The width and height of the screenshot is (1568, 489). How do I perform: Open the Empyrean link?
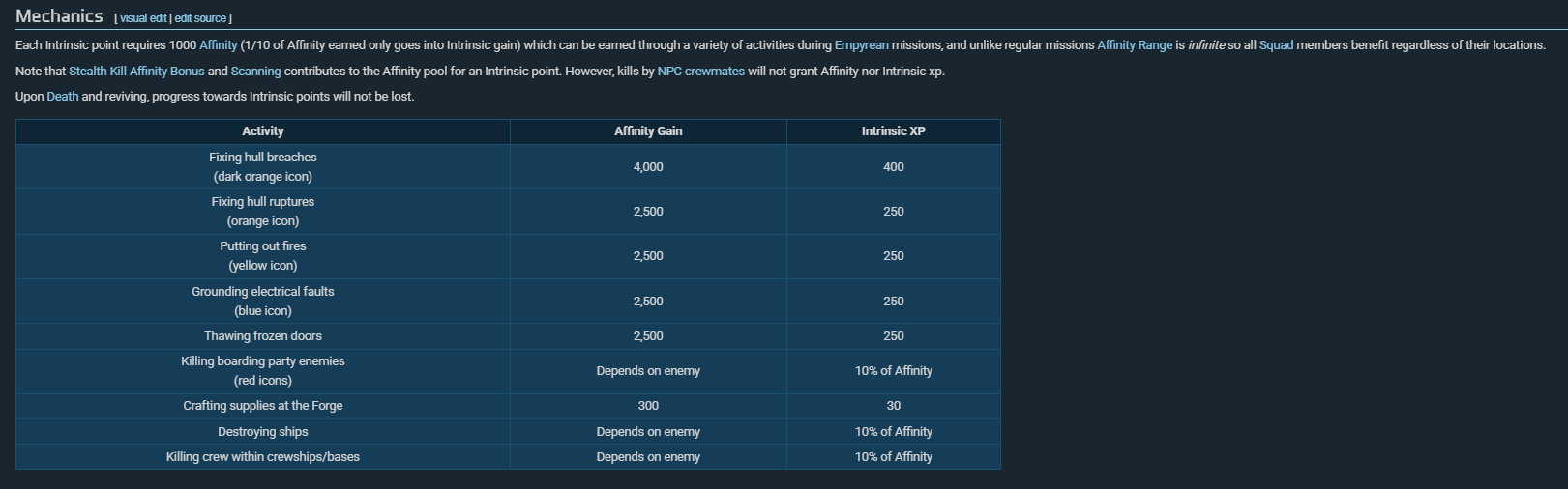pos(861,45)
